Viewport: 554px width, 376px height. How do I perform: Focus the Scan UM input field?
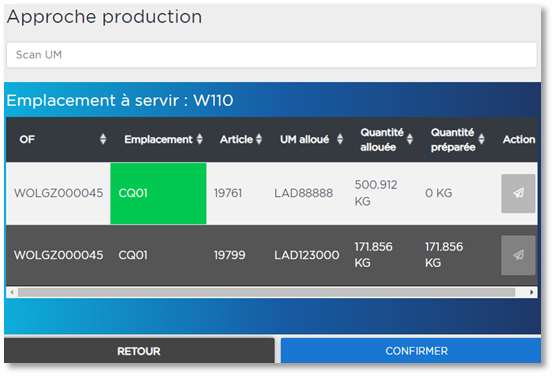click(x=271, y=55)
